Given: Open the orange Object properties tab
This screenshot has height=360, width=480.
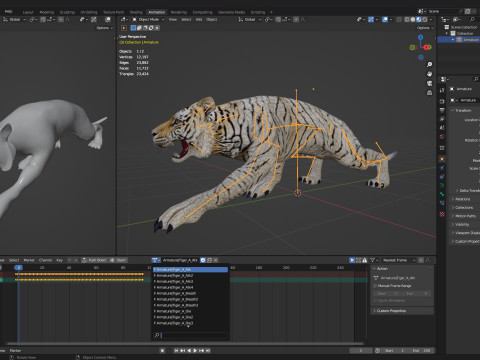Looking at the screenshot, I should click(x=442, y=159).
